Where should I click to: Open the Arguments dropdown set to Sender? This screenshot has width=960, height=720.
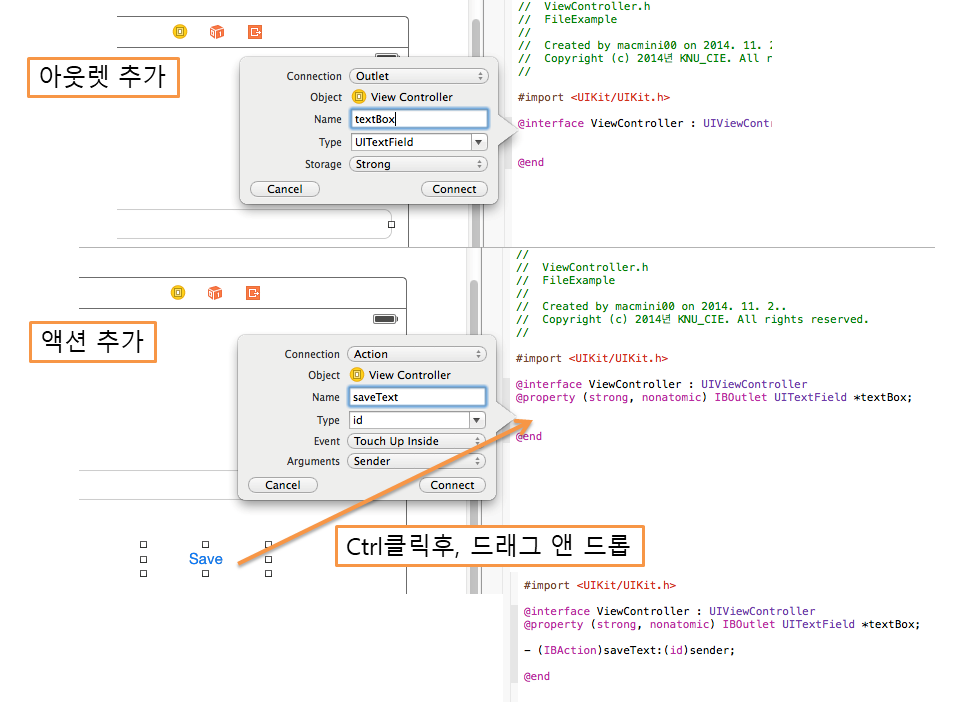coord(416,461)
